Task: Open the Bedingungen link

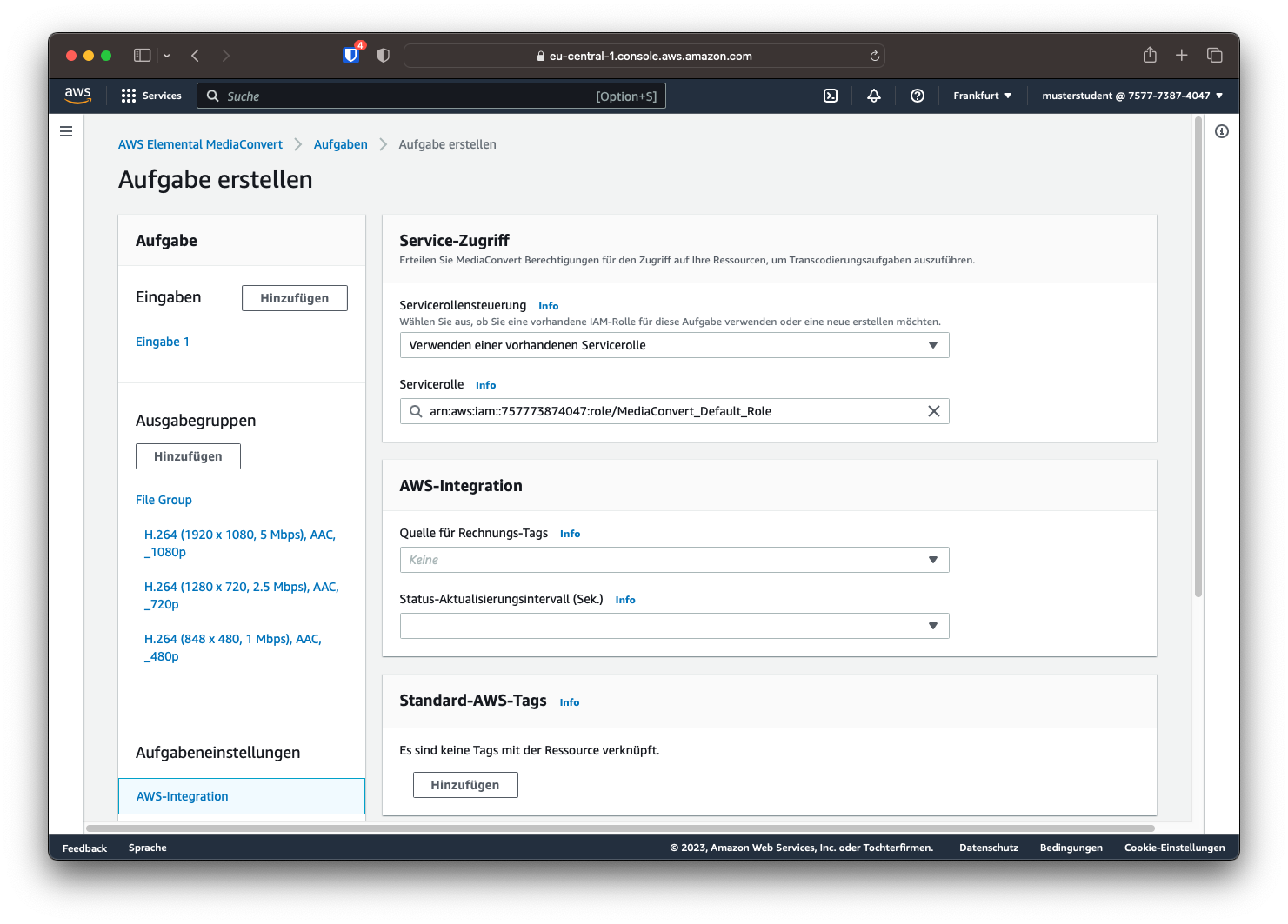Action: [1071, 848]
